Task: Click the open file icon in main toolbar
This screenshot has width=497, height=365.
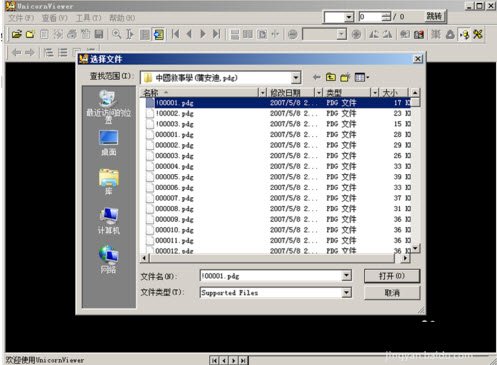Action: pyautogui.click(x=16, y=34)
